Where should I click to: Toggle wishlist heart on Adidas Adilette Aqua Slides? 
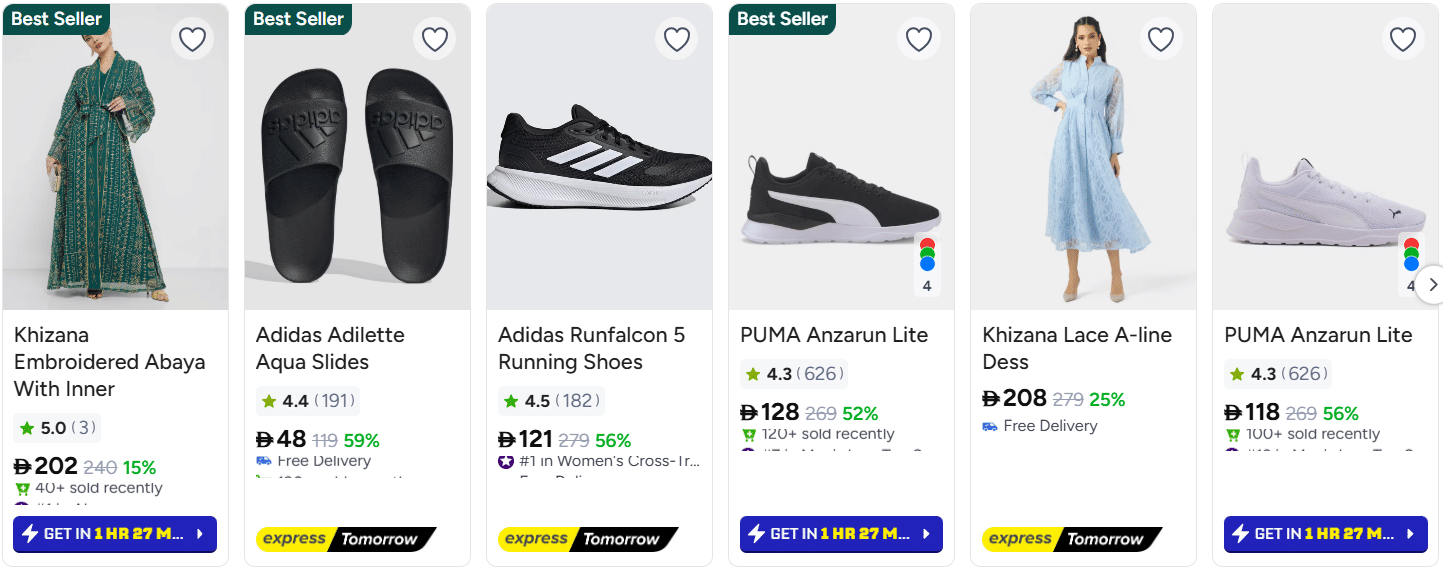[x=434, y=39]
